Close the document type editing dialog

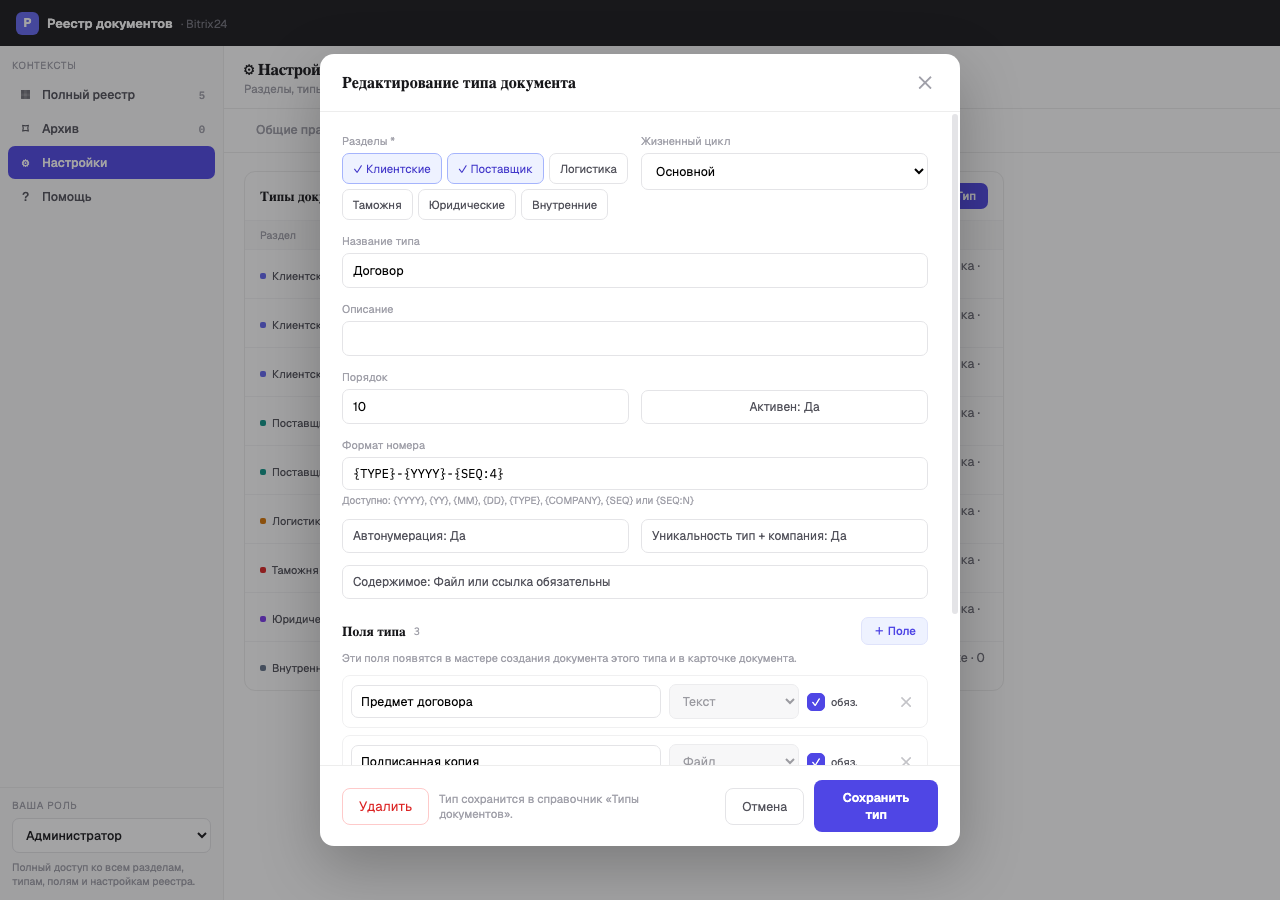pos(925,83)
